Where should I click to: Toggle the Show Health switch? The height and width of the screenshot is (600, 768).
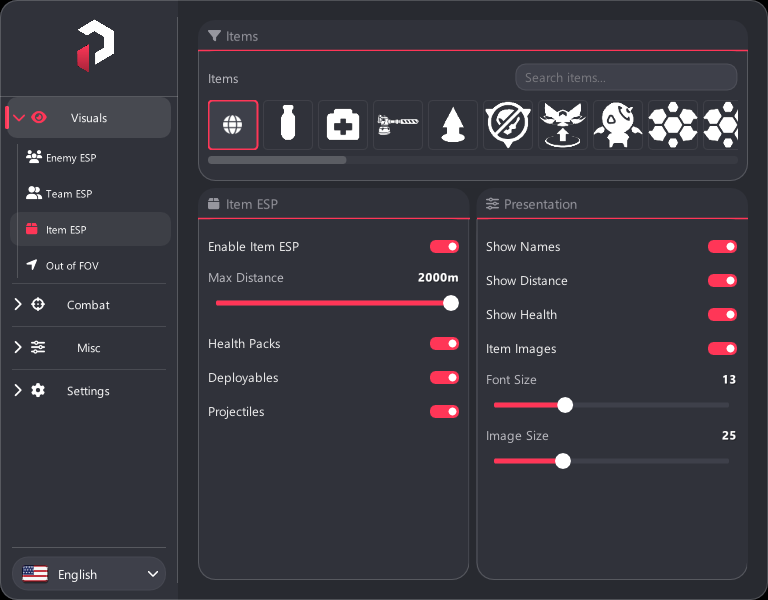pyautogui.click(x=722, y=314)
